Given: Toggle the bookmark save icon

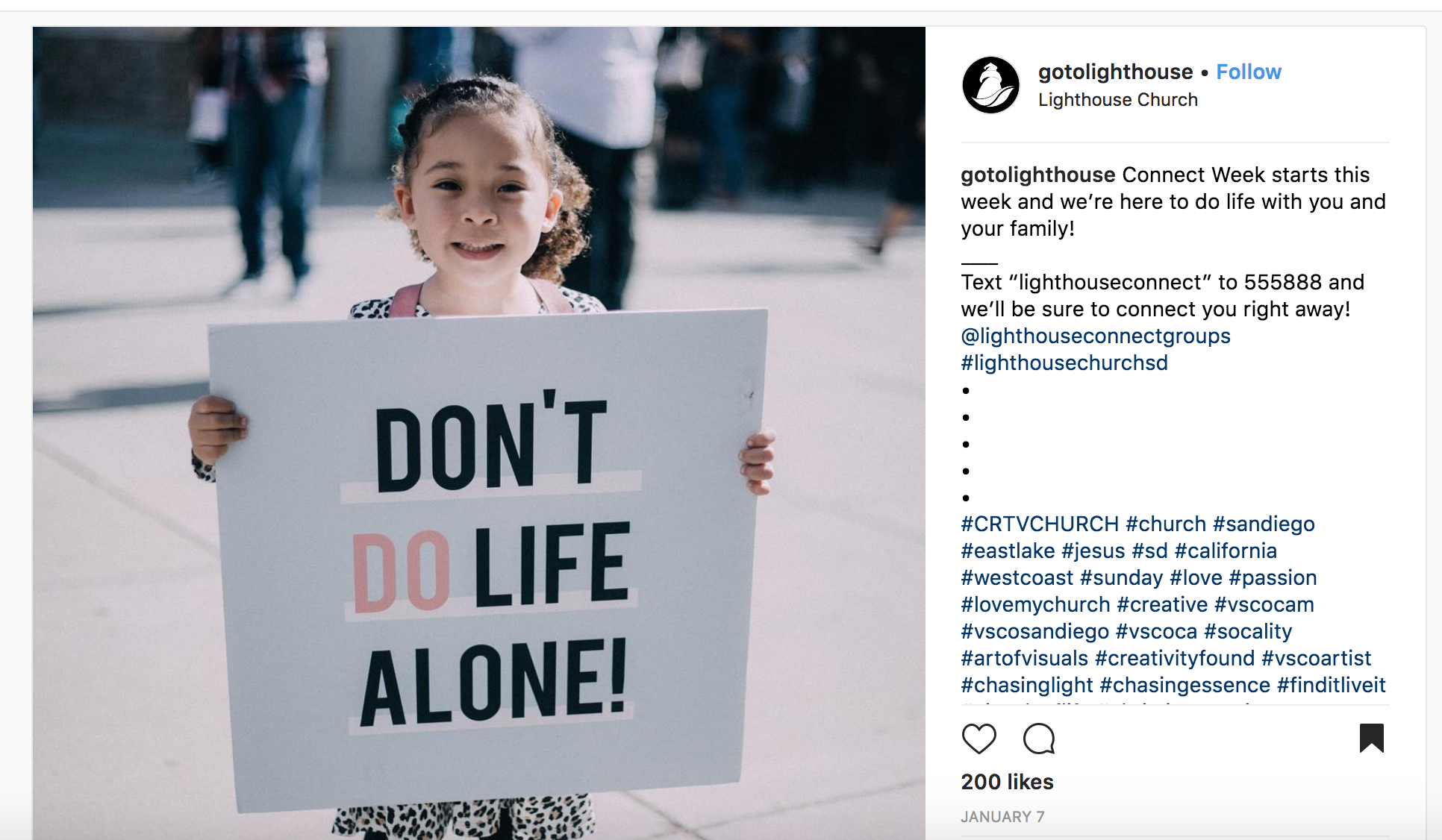Looking at the screenshot, I should (1372, 738).
